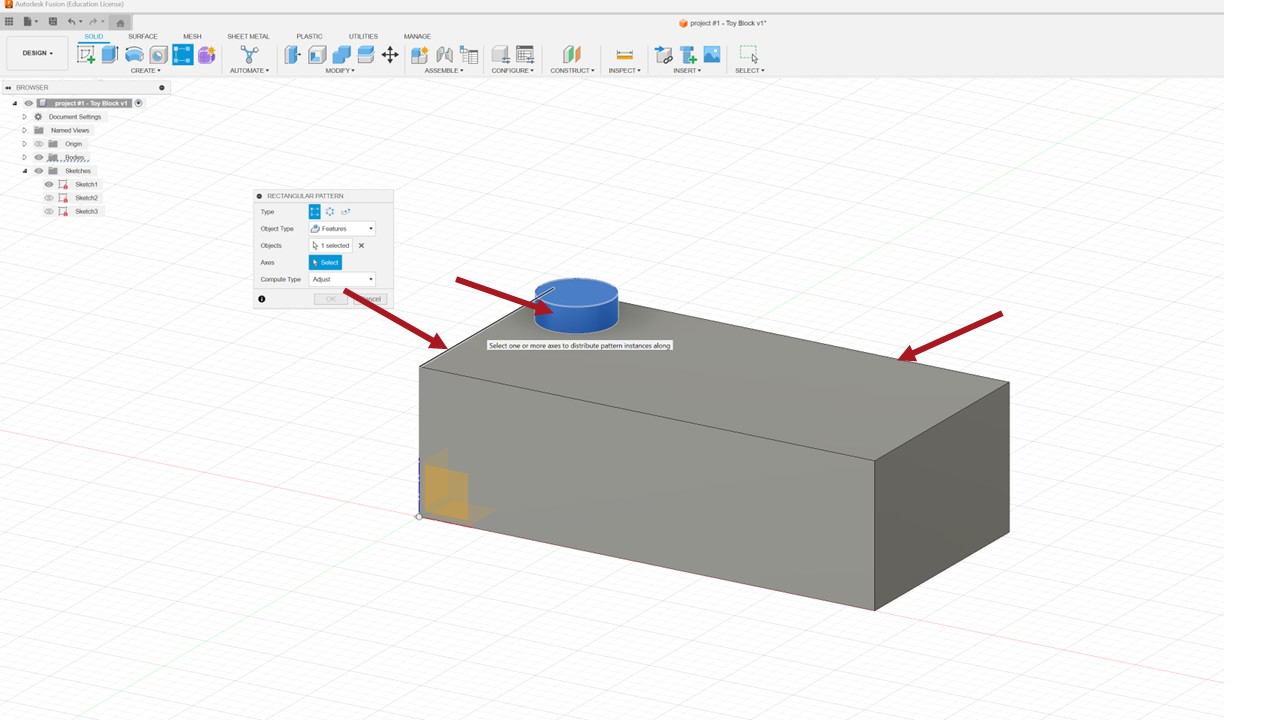
Task: Click the Bill of Materials icon
Action: tap(468, 55)
